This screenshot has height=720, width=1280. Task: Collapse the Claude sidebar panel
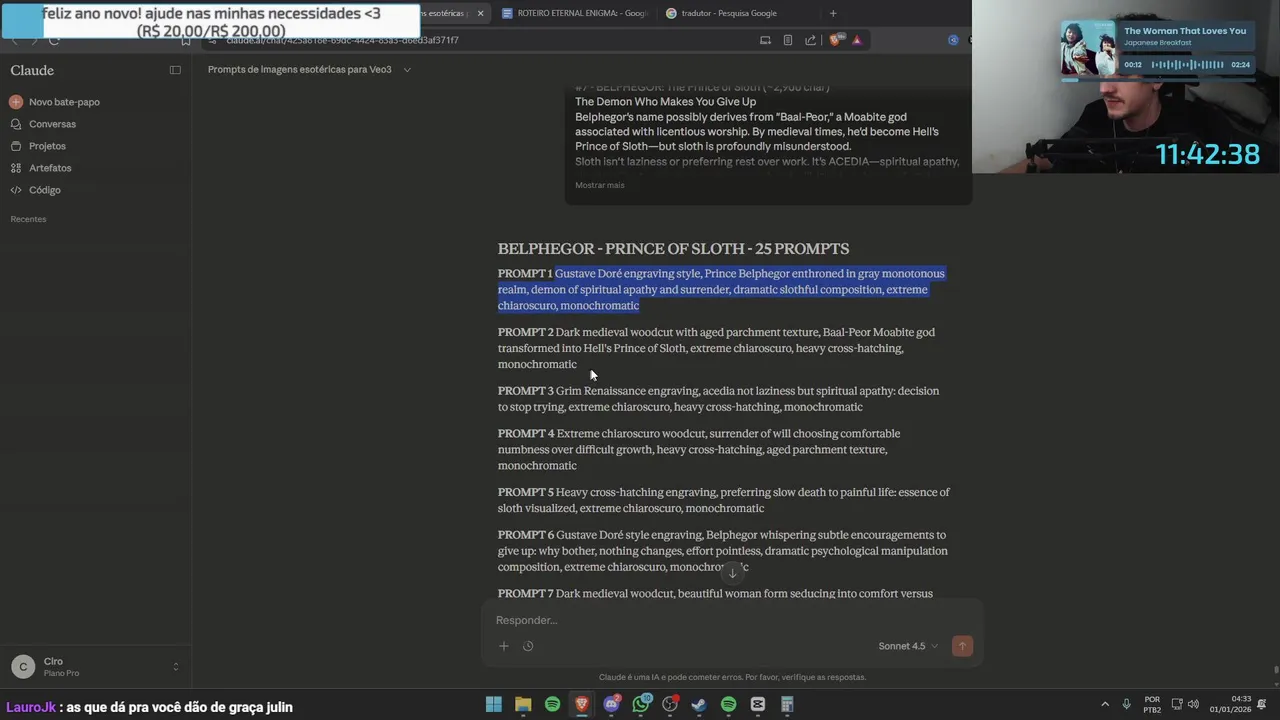click(x=175, y=70)
